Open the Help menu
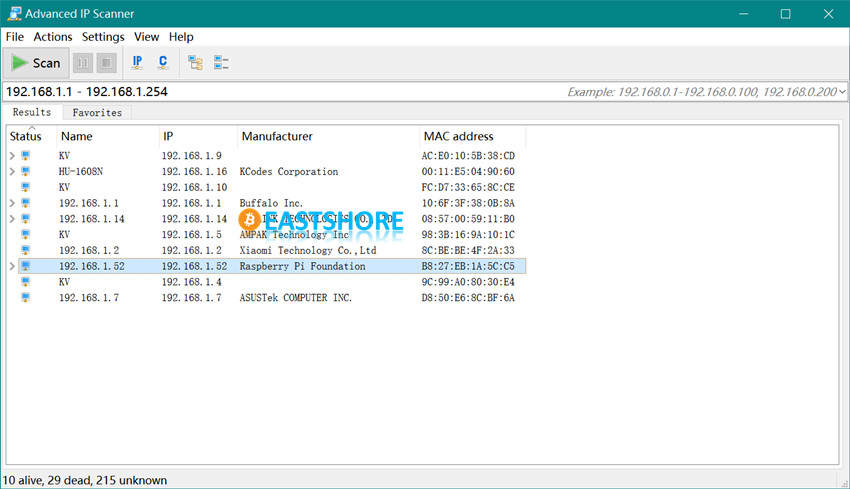Viewport: 850px width, 489px height. pyautogui.click(x=181, y=37)
